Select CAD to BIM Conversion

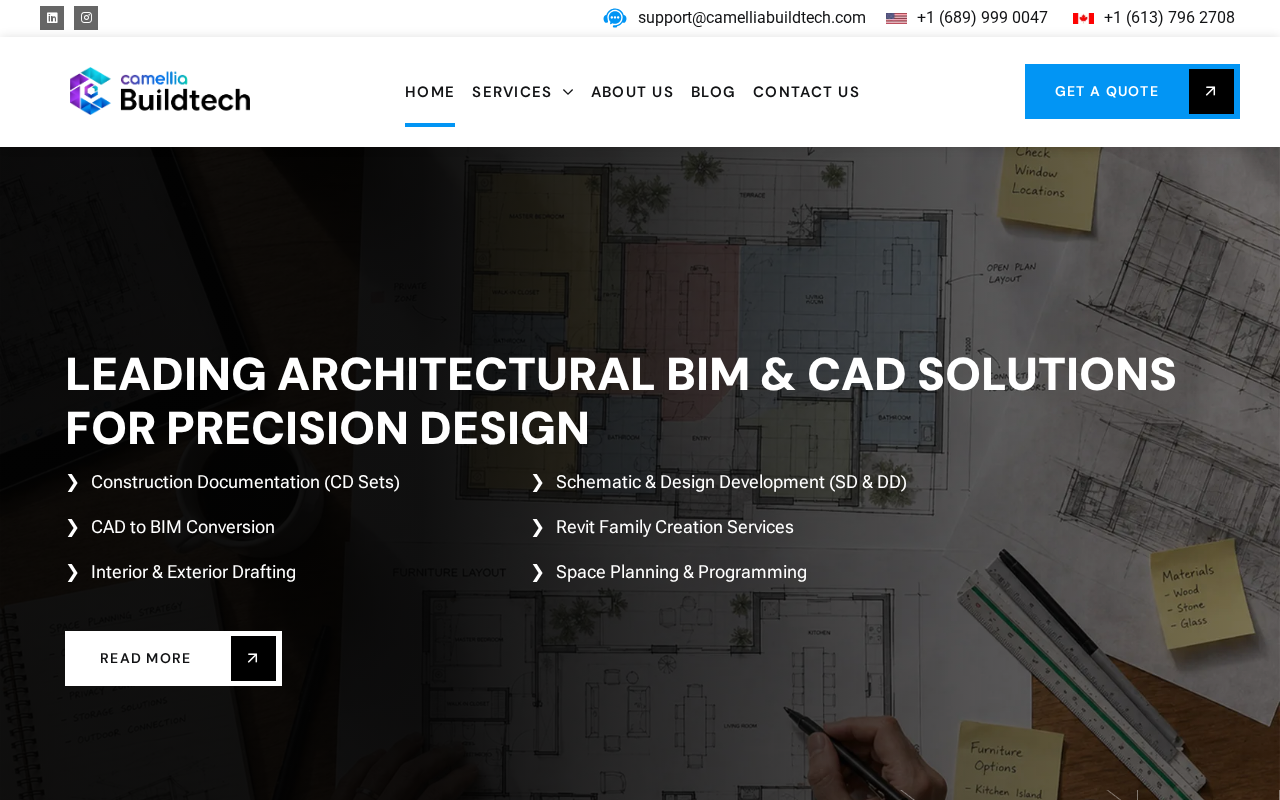coord(183,527)
